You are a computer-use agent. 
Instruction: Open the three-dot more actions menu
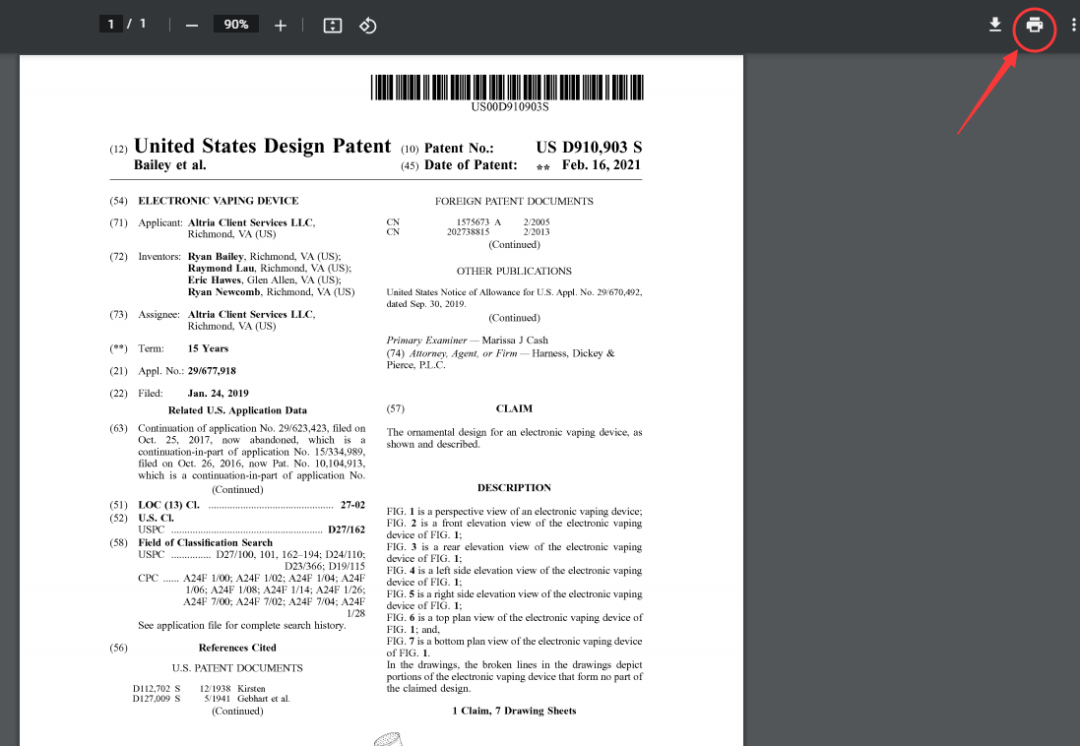pyautogui.click(x=1073, y=25)
